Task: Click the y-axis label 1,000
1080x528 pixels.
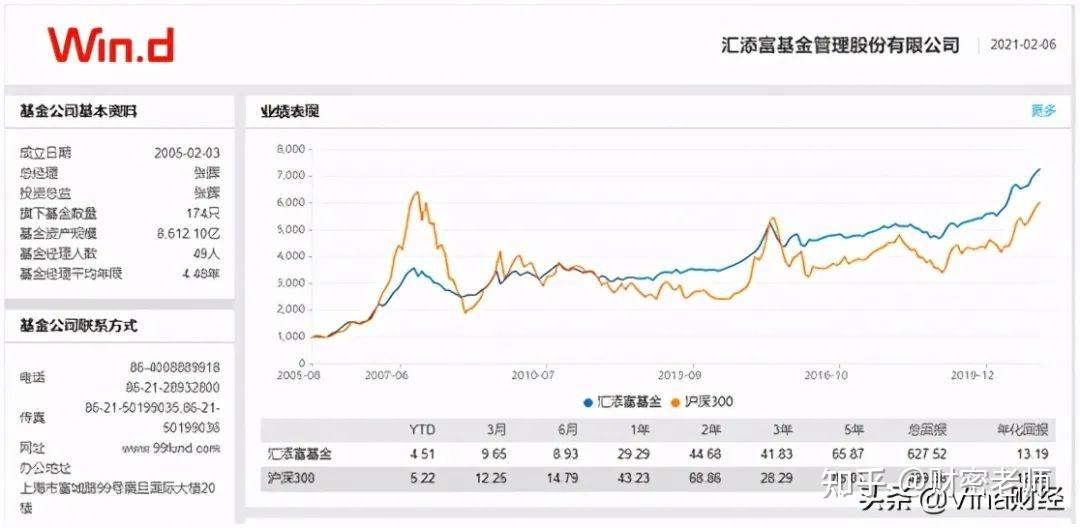Action: (x=290, y=336)
